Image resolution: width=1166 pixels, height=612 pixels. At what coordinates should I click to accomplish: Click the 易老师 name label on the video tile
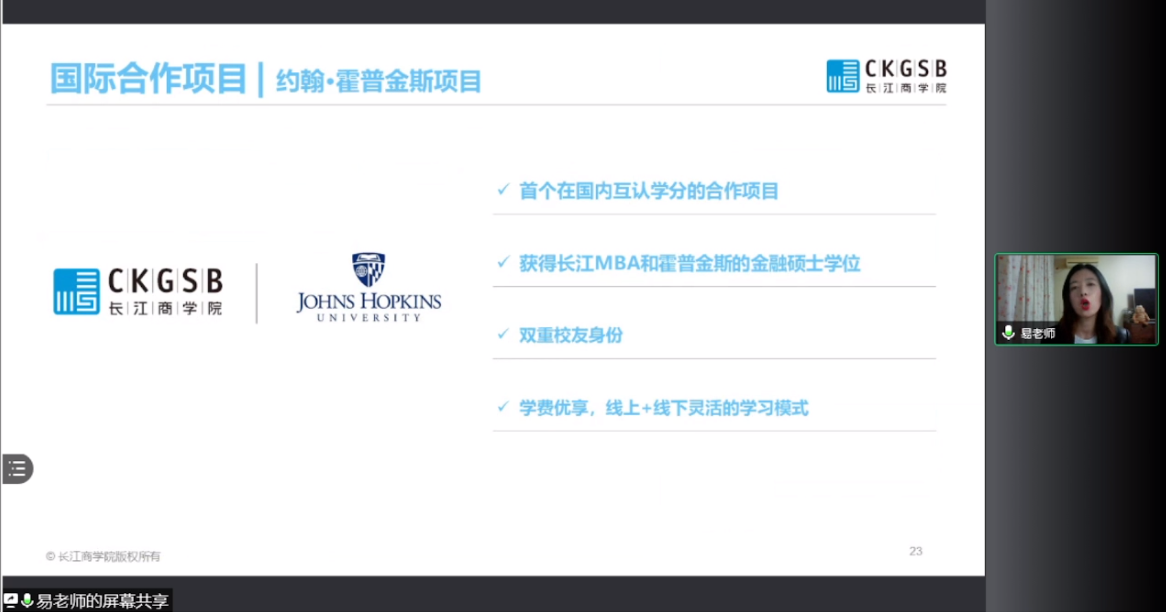pos(1037,333)
